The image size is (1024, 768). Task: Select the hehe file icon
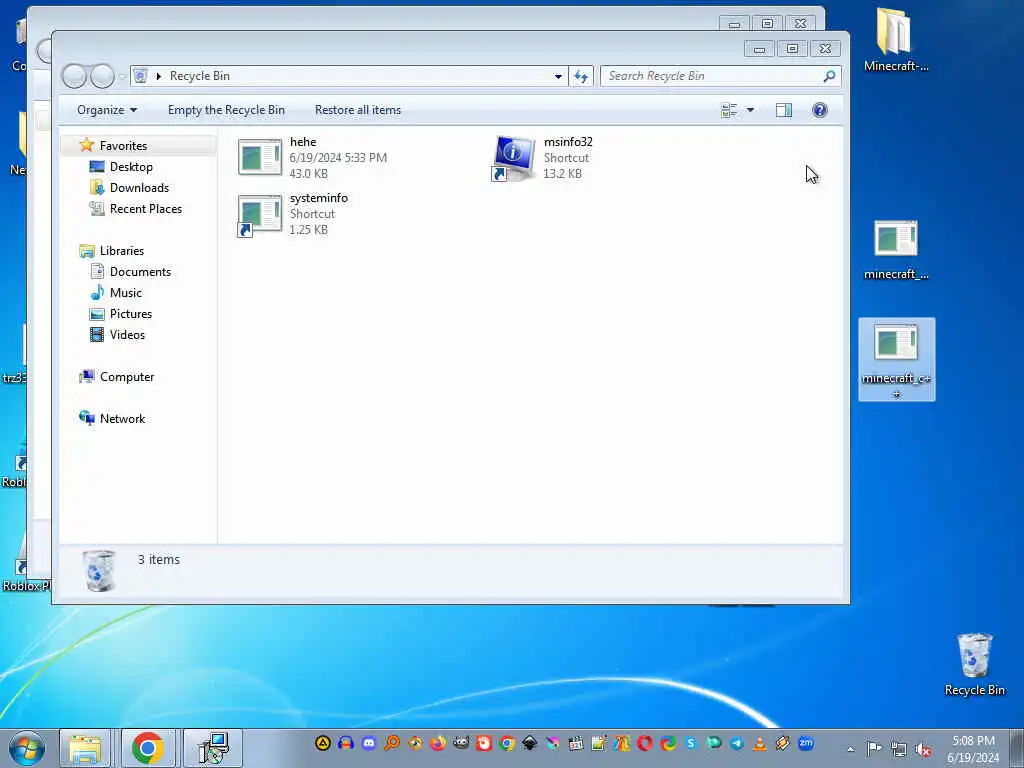pos(260,157)
